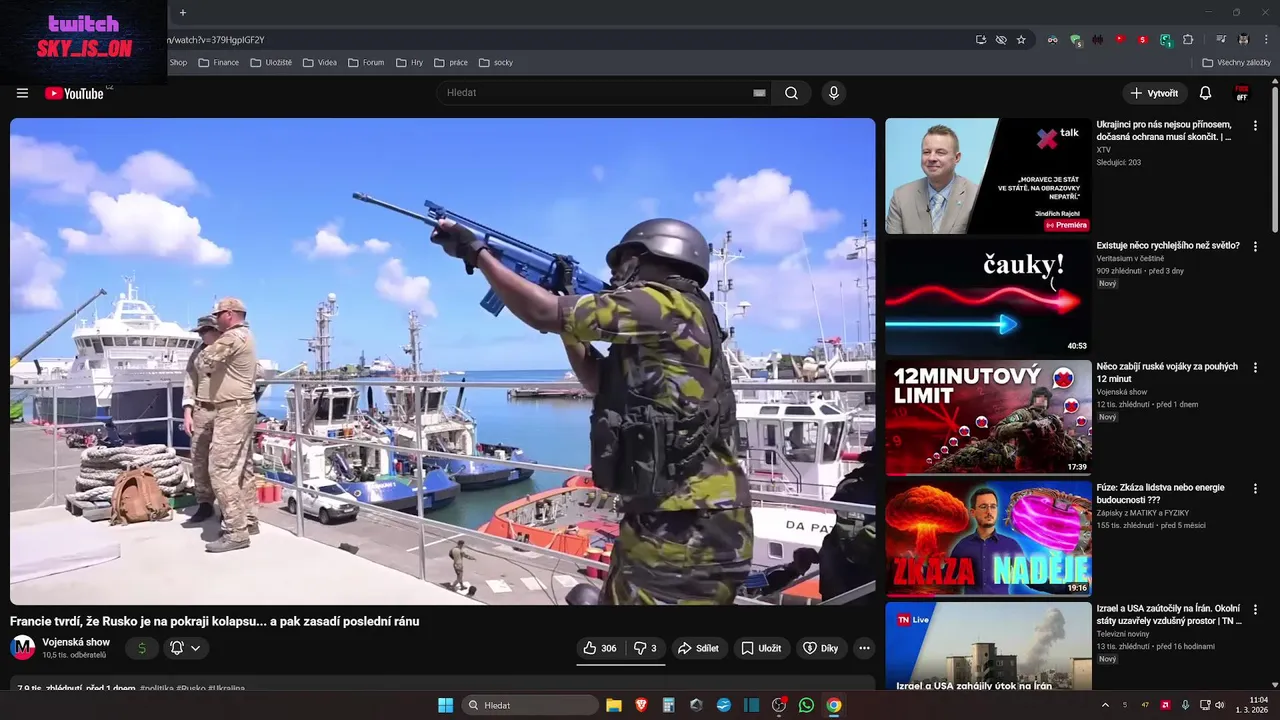
Task: Dislike the video with thumbs down
Action: [645, 648]
